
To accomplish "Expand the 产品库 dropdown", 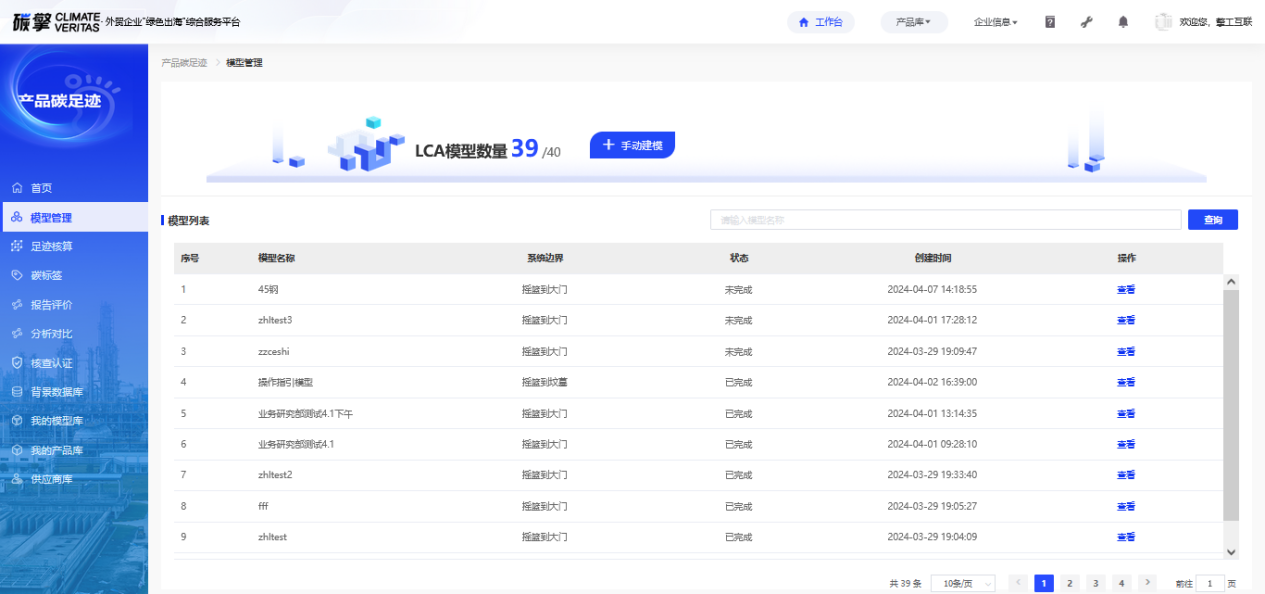I will (913, 22).
